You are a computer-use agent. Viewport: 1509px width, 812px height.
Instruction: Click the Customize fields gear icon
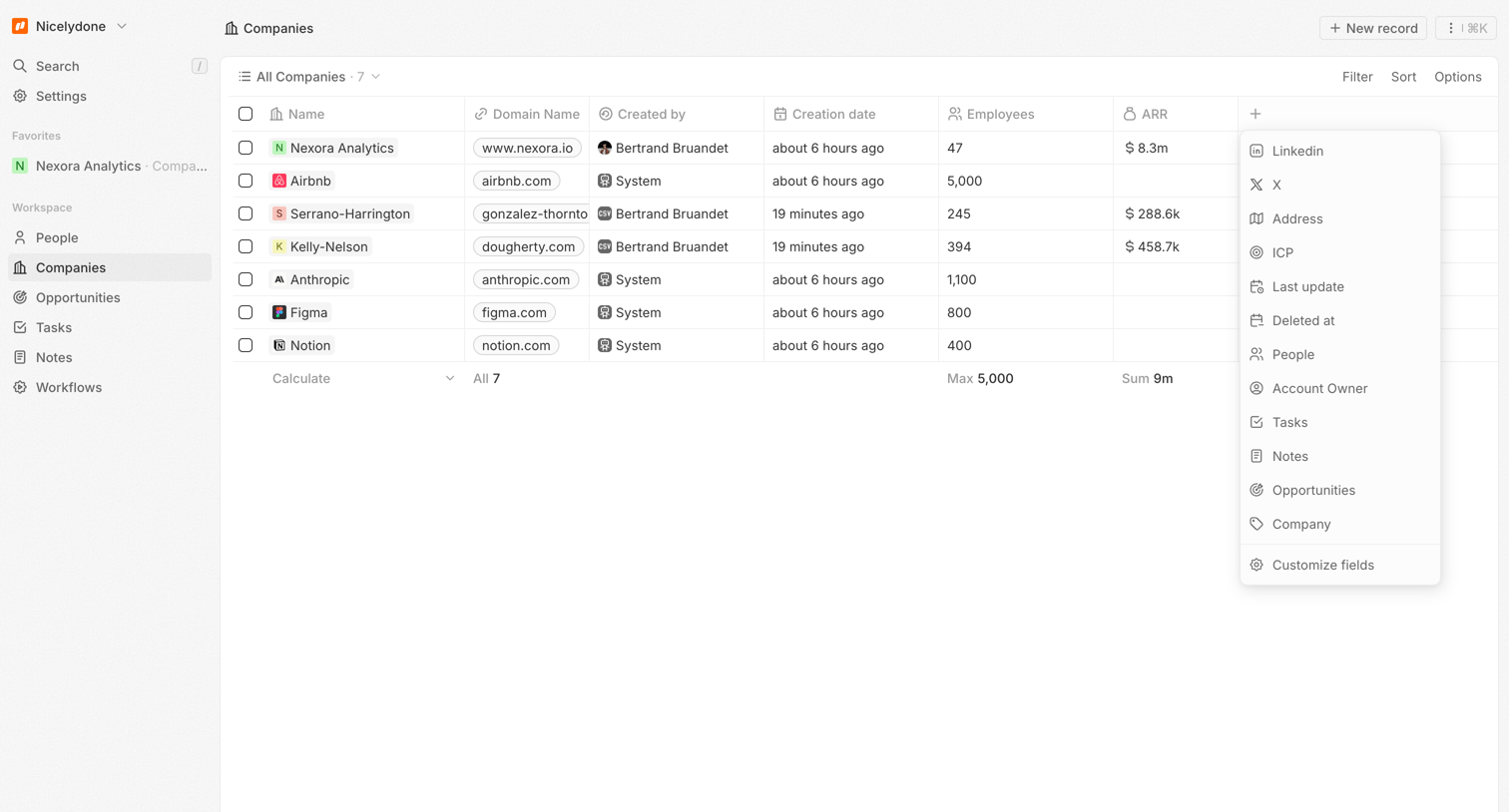coord(1257,565)
